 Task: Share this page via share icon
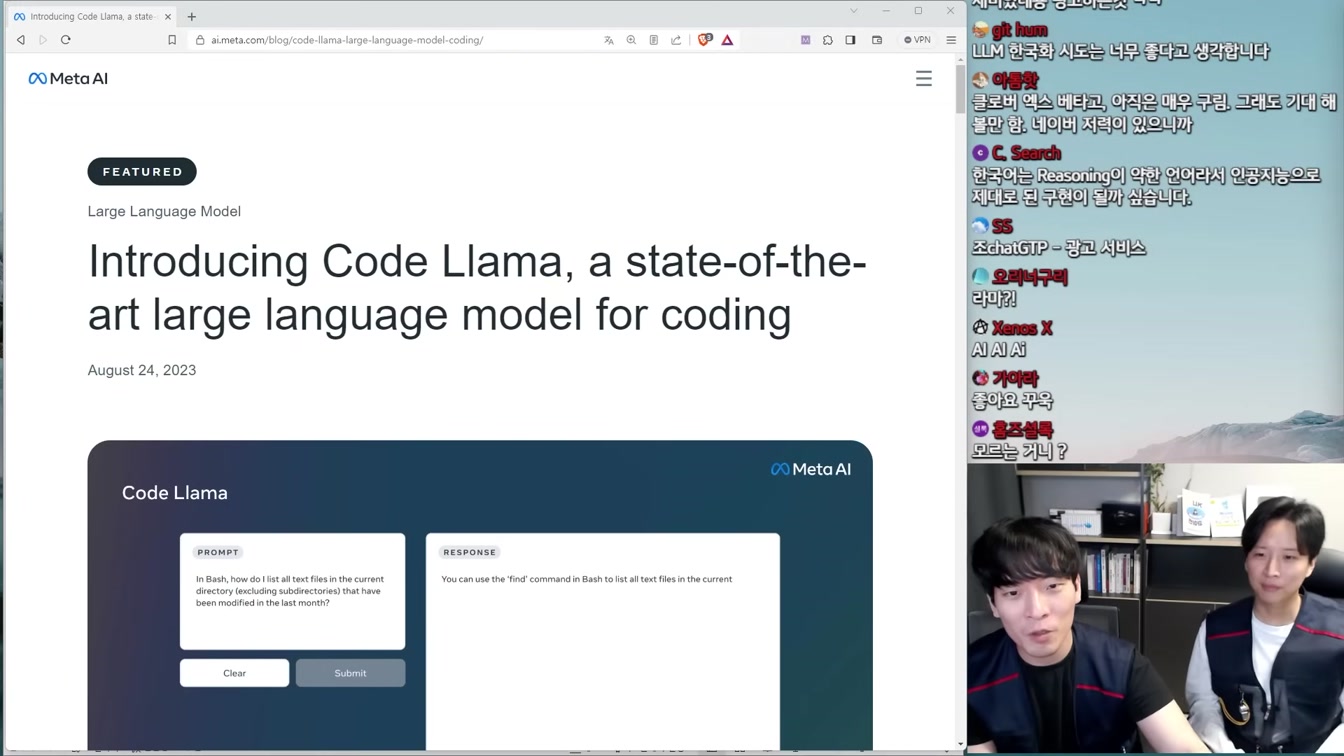[x=676, y=40]
